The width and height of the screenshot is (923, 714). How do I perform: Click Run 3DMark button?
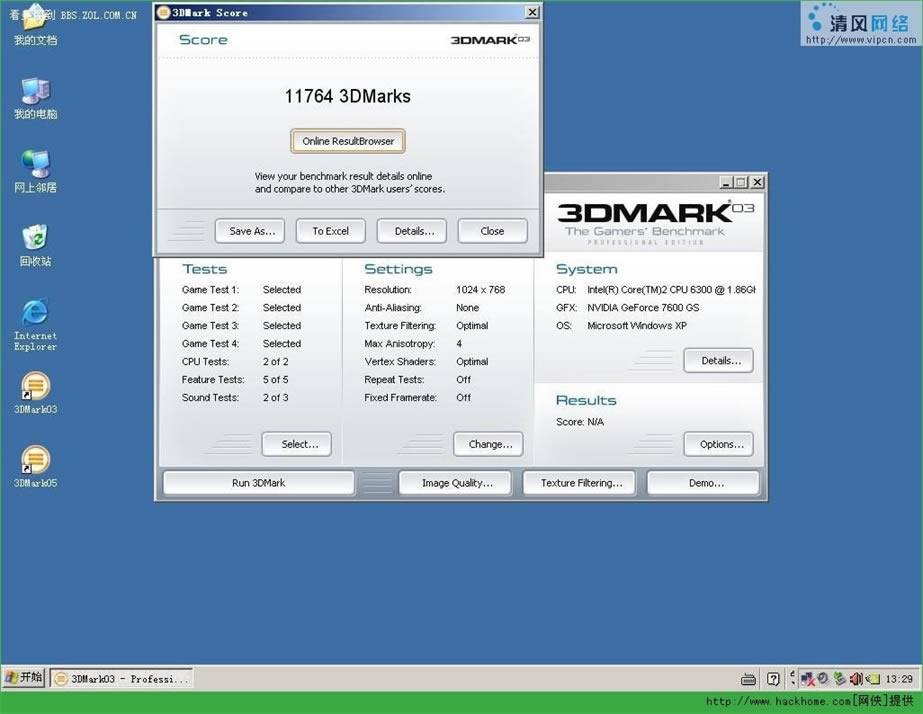coord(258,483)
